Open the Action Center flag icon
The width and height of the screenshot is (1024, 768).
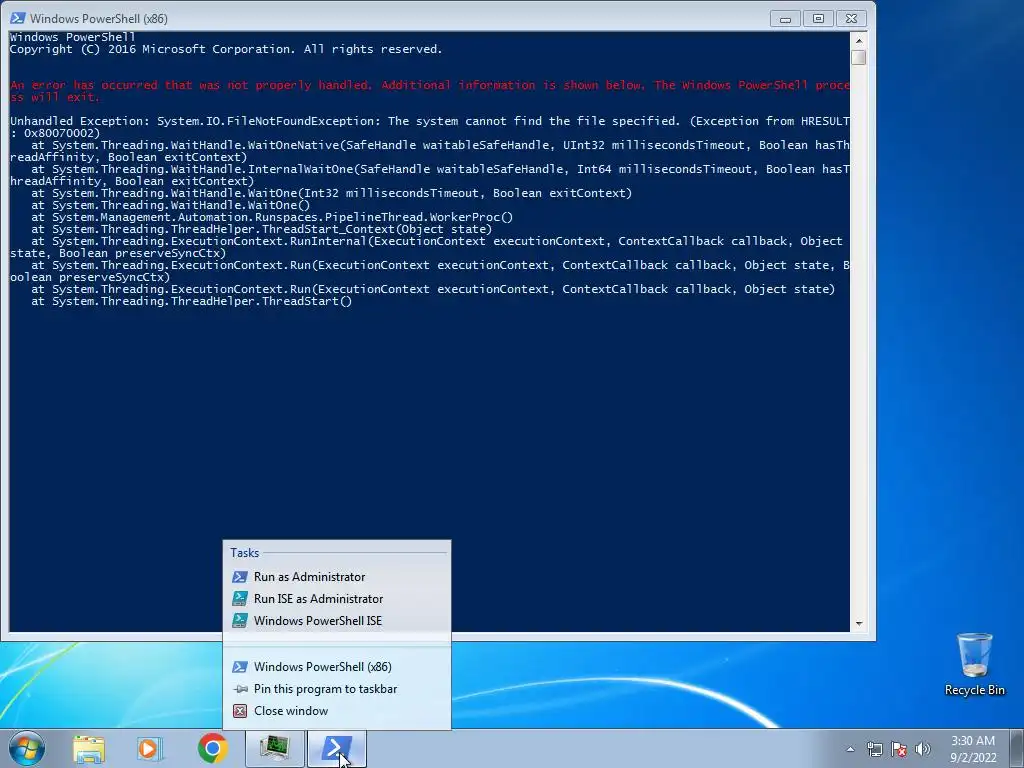899,749
